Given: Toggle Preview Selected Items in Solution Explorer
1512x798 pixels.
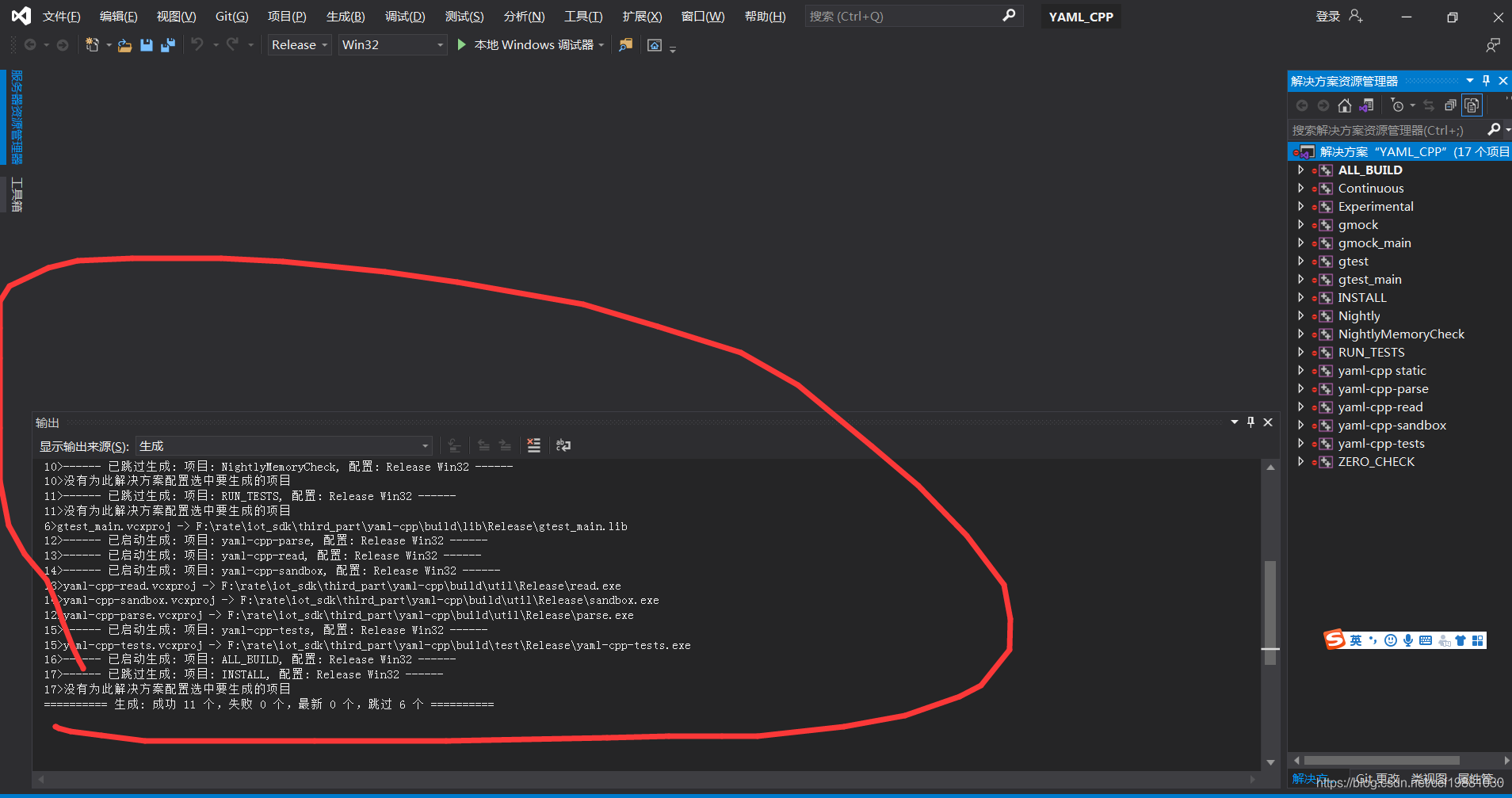Looking at the screenshot, I should pyautogui.click(x=1472, y=105).
